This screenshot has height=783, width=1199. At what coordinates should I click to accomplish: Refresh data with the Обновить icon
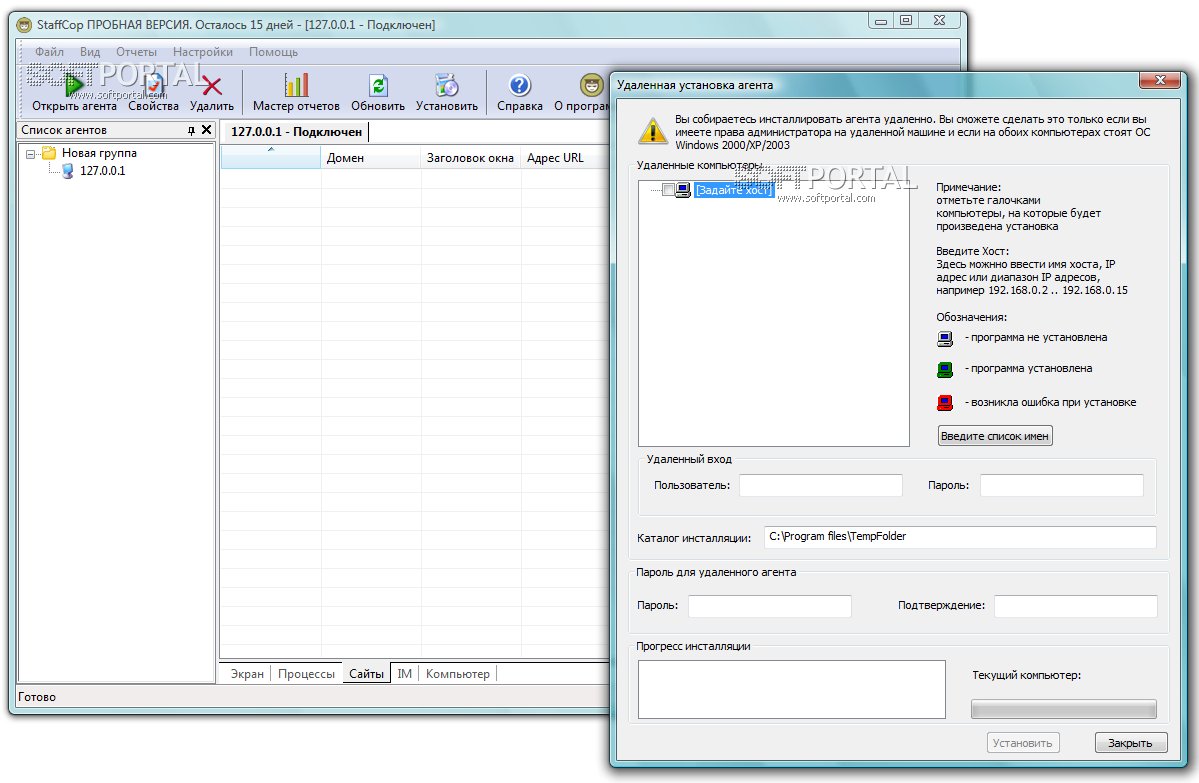(x=378, y=85)
